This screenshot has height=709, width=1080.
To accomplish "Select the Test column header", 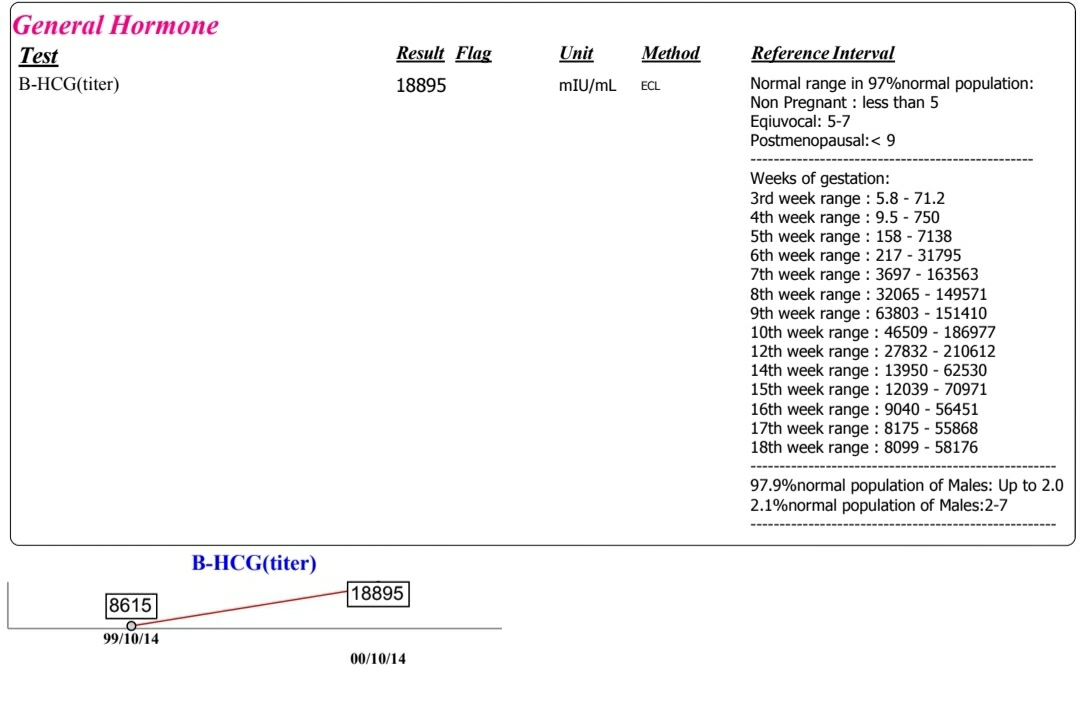I will coord(39,56).
